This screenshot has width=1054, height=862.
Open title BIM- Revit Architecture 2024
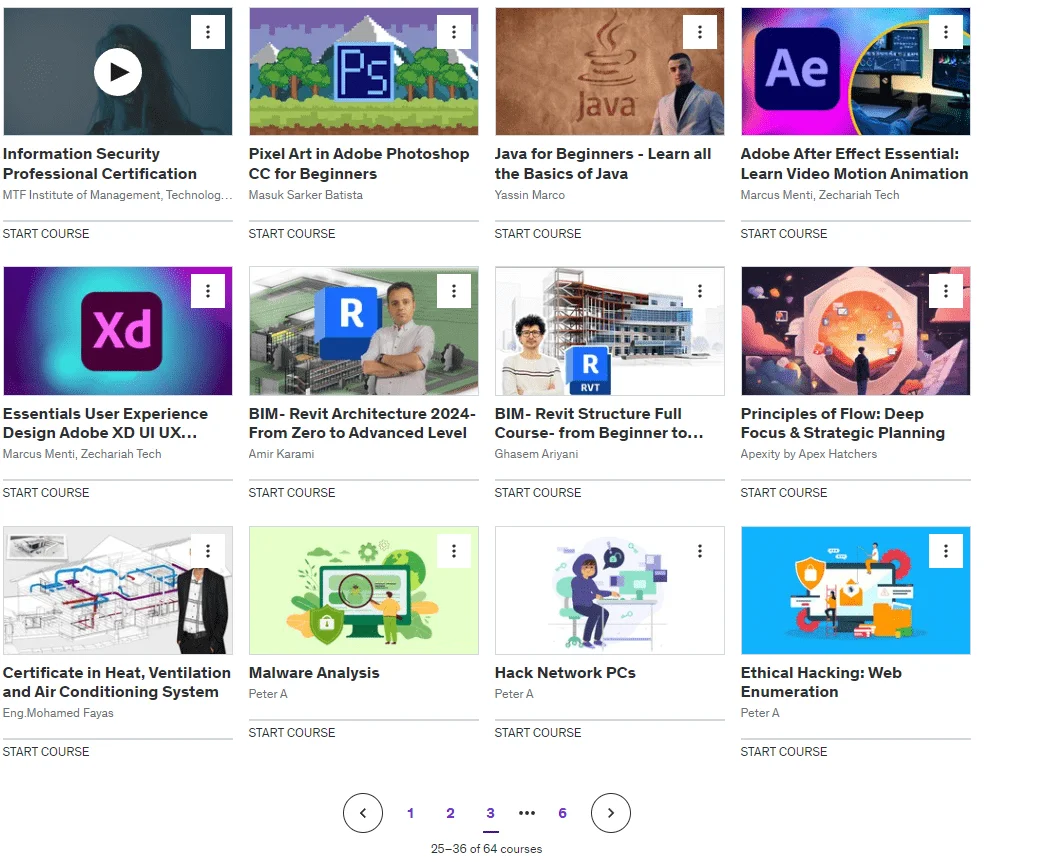362,423
